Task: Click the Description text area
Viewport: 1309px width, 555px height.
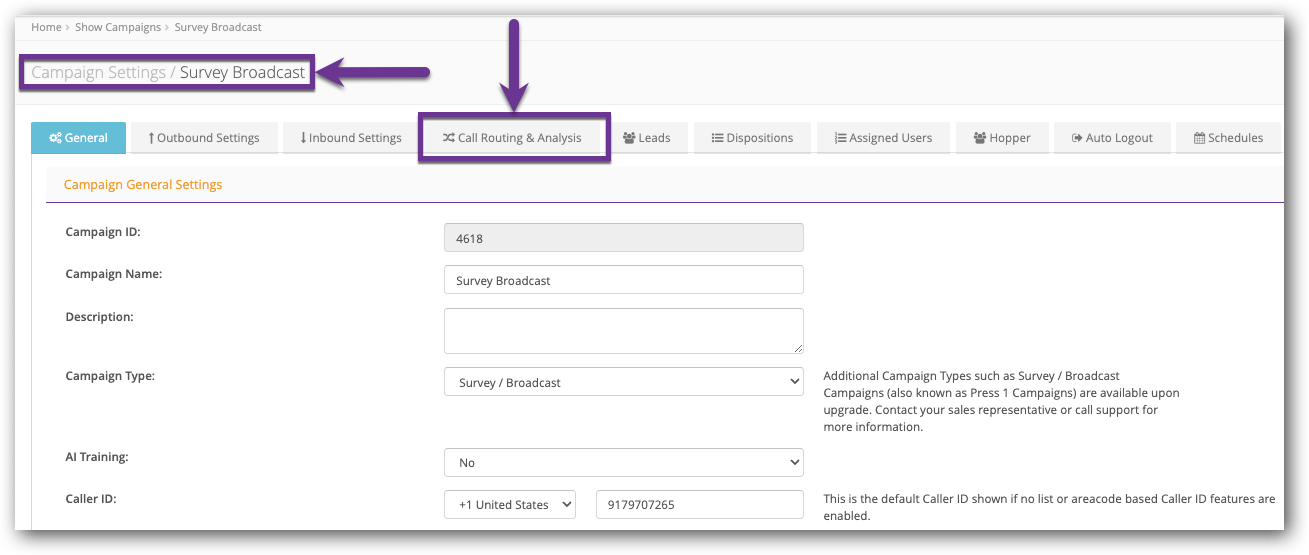Action: coord(623,330)
